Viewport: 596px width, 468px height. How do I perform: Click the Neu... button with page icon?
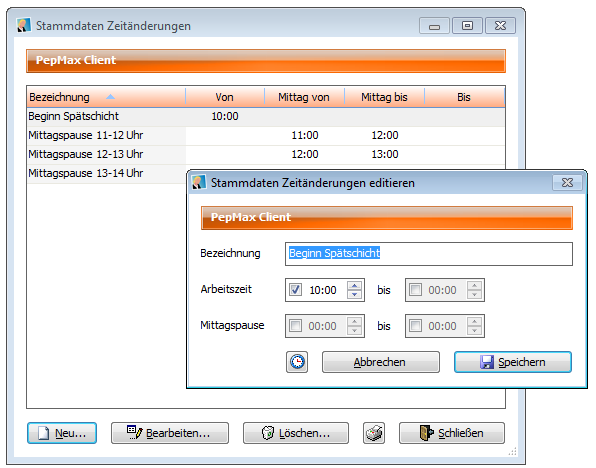coord(62,433)
